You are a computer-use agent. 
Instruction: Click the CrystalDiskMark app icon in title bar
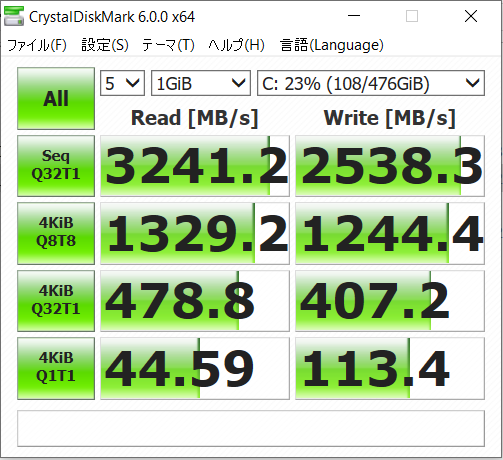click(14, 16)
